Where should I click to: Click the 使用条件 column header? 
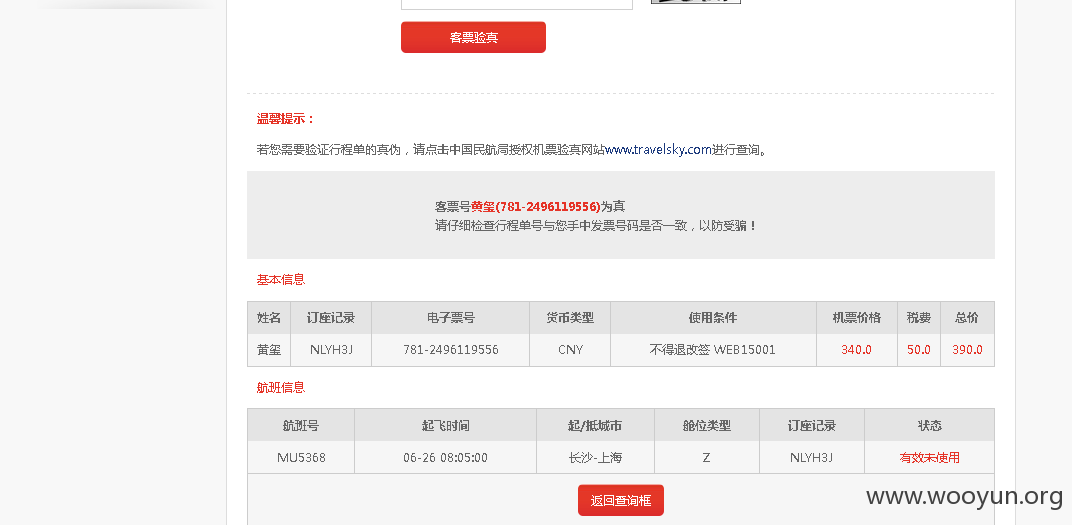click(x=713, y=318)
